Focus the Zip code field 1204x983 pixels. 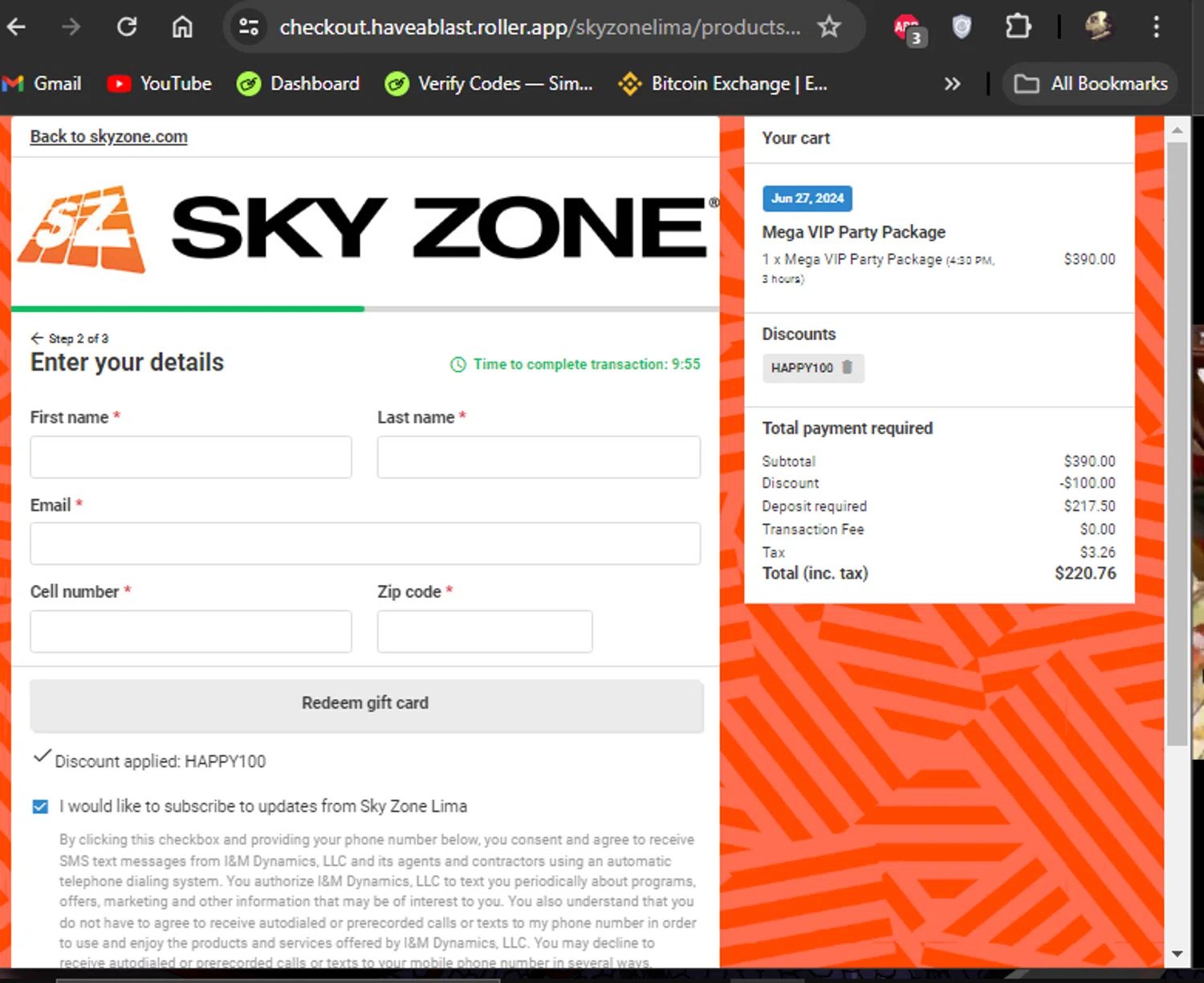click(x=485, y=631)
